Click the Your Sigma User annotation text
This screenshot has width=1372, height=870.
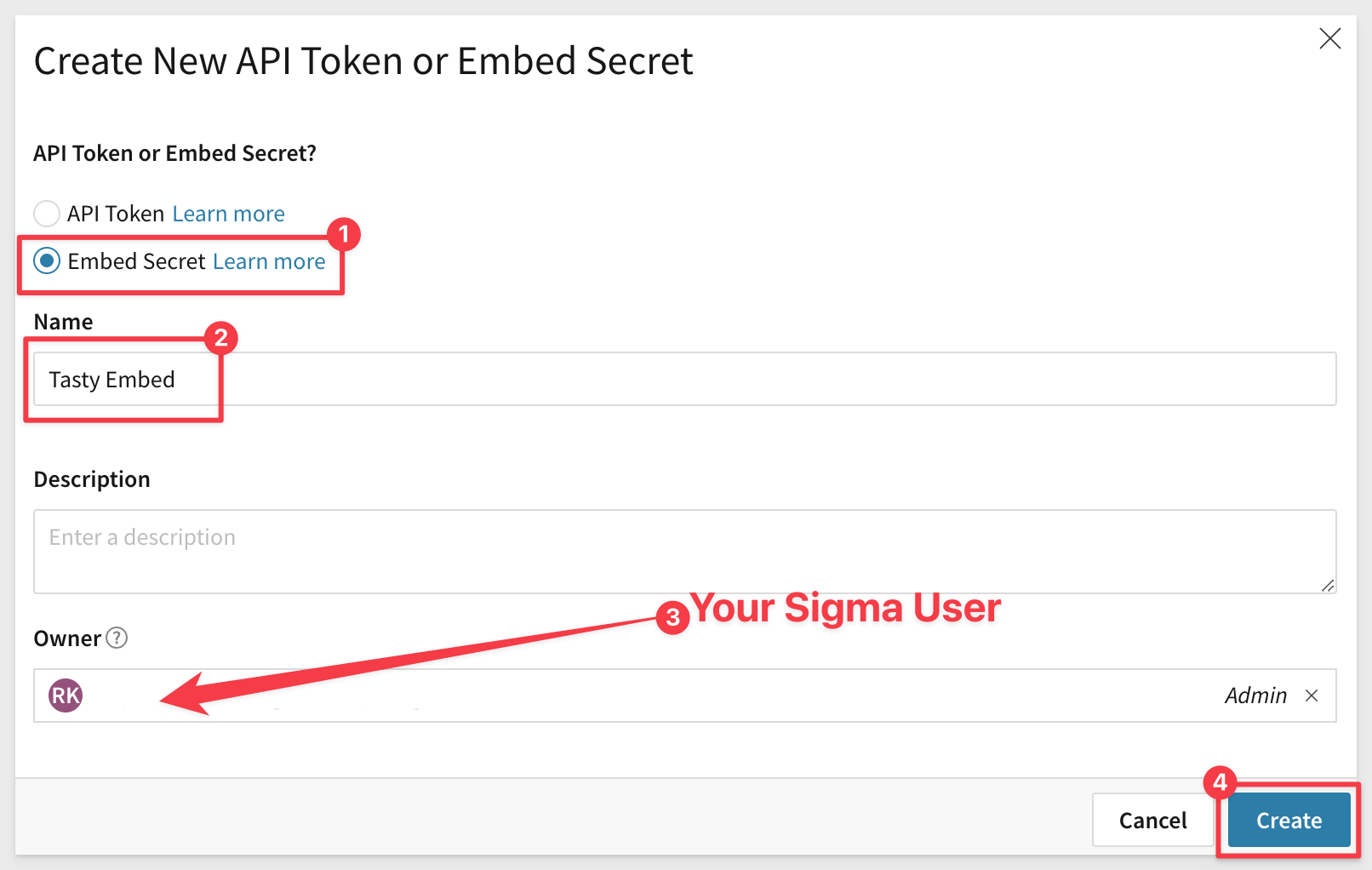click(x=845, y=608)
